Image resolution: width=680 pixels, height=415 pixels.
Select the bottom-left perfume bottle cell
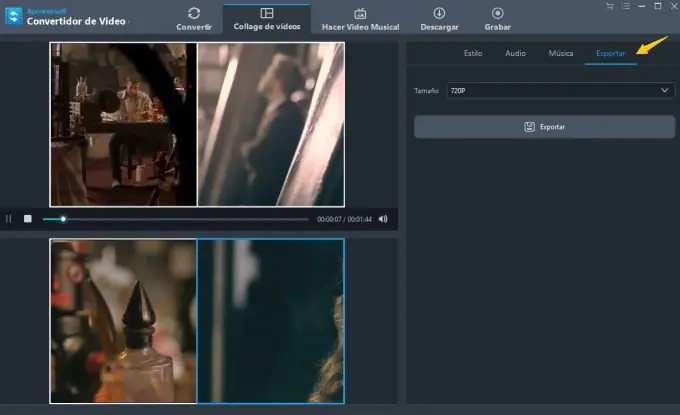123,321
